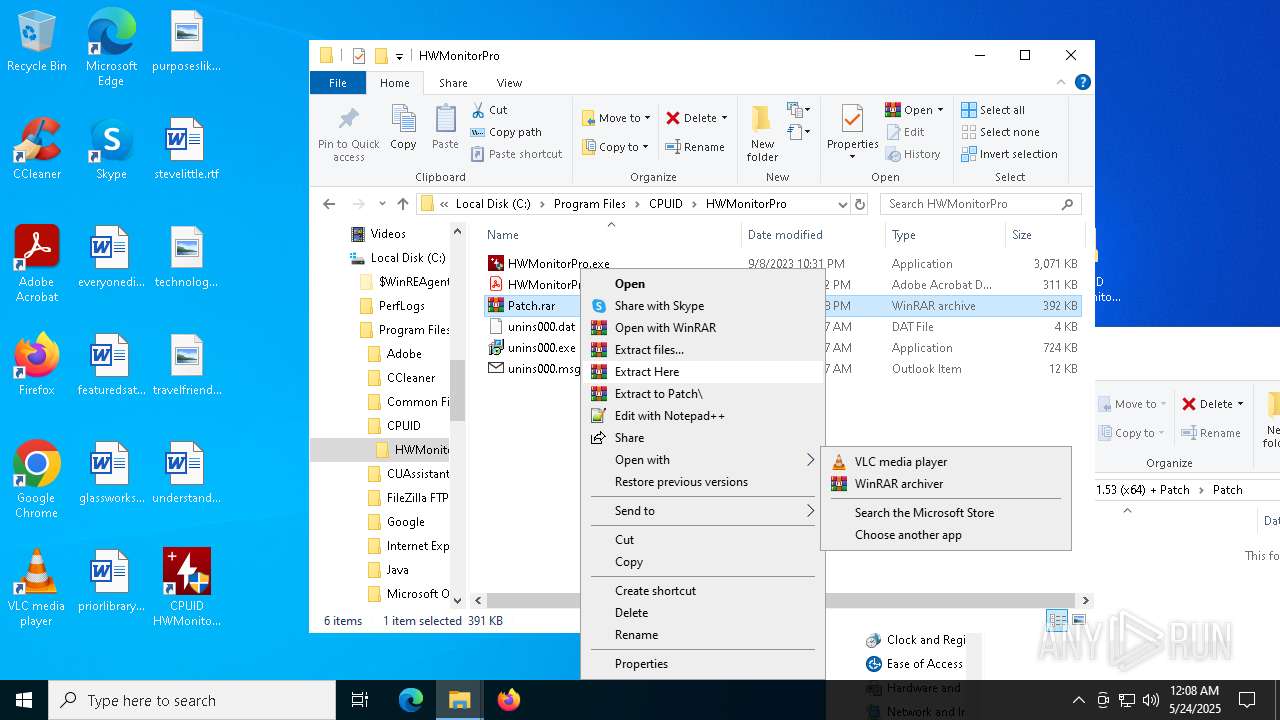Select CCleaner folder in navigation tree
This screenshot has width=1280, height=720.
[x=410, y=378]
